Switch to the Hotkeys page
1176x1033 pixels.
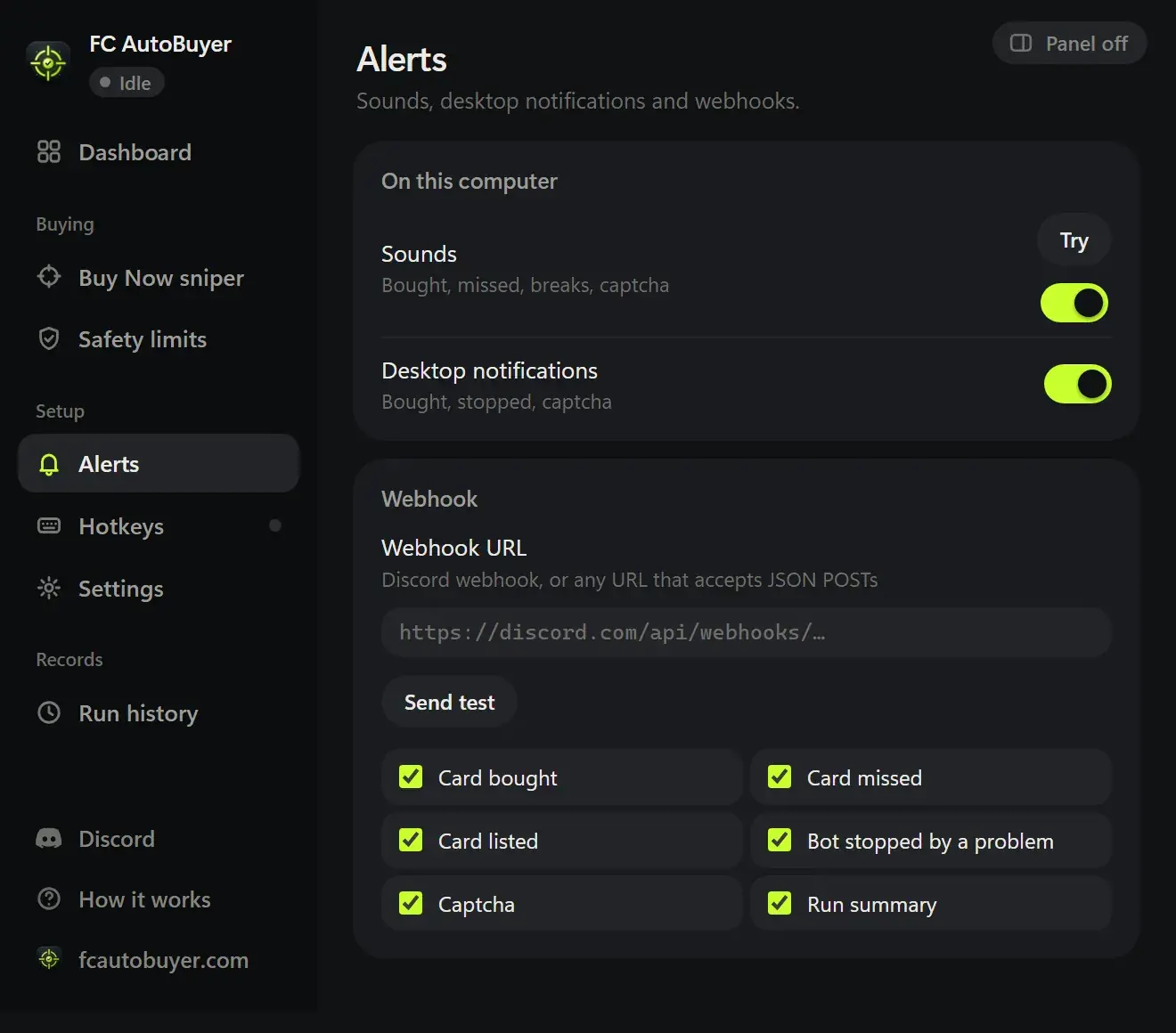point(159,525)
